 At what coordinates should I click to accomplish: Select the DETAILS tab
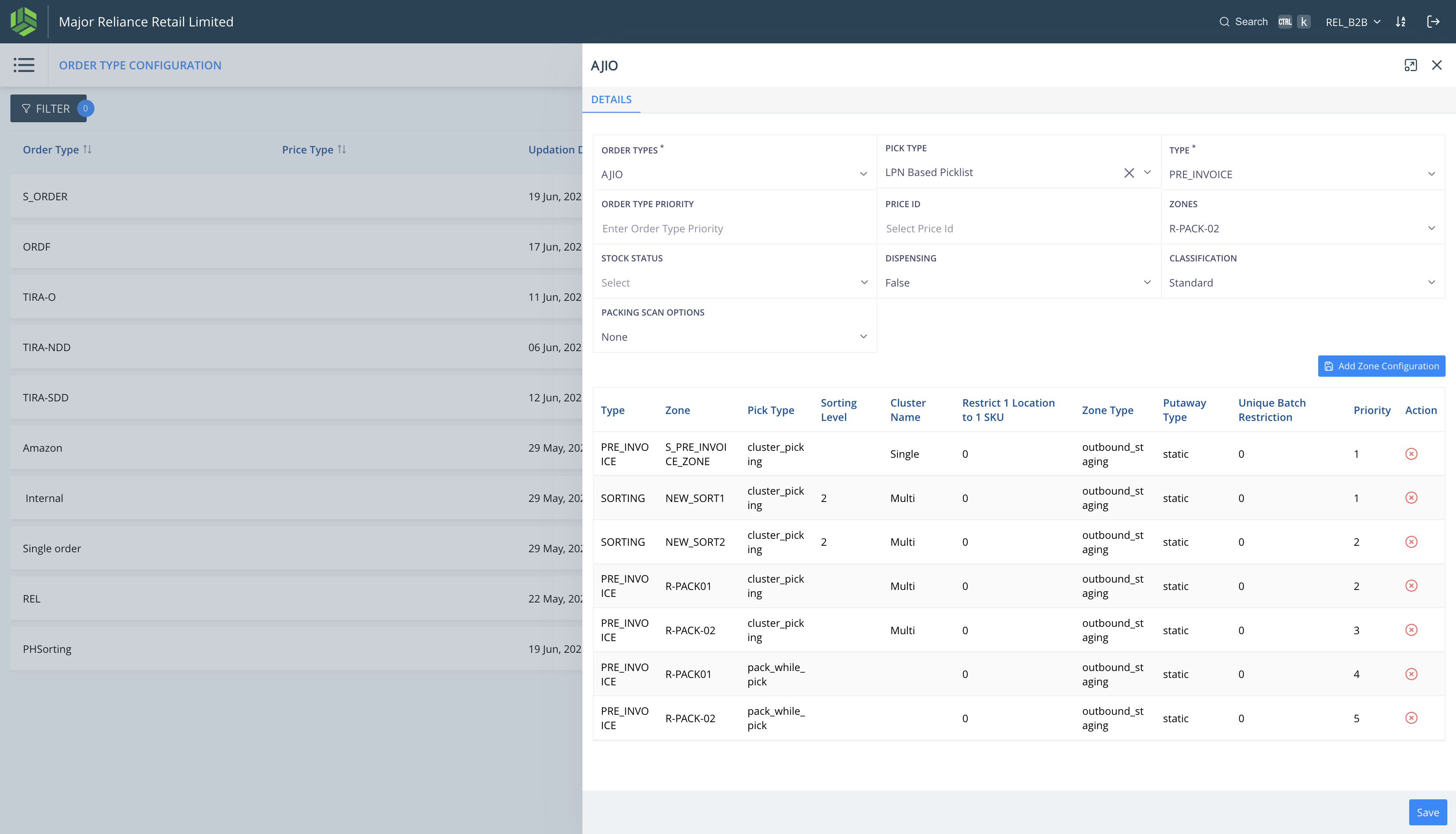(611, 100)
